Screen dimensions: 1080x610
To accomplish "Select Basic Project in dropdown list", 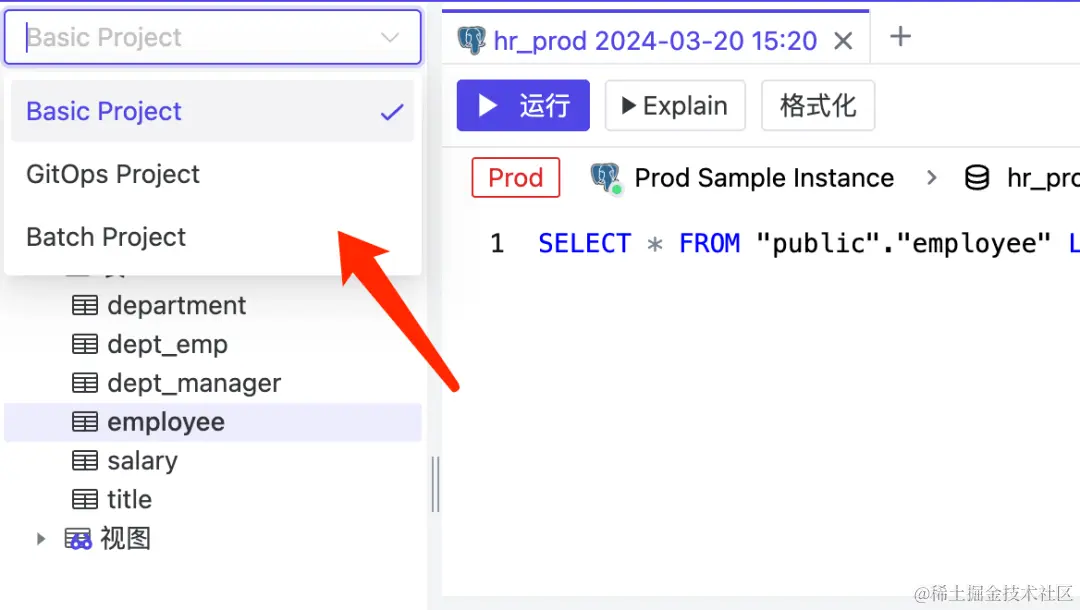I will 212,112.
